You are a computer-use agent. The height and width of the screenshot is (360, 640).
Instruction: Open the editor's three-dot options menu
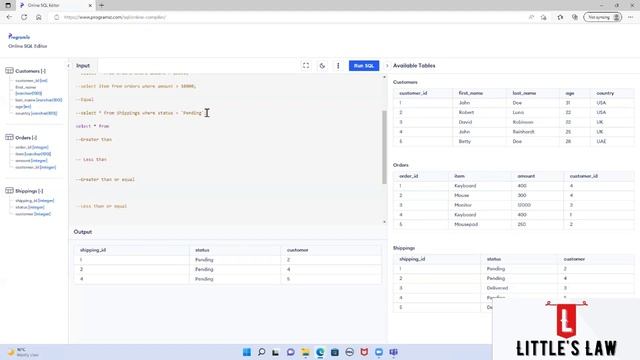point(338,66)
